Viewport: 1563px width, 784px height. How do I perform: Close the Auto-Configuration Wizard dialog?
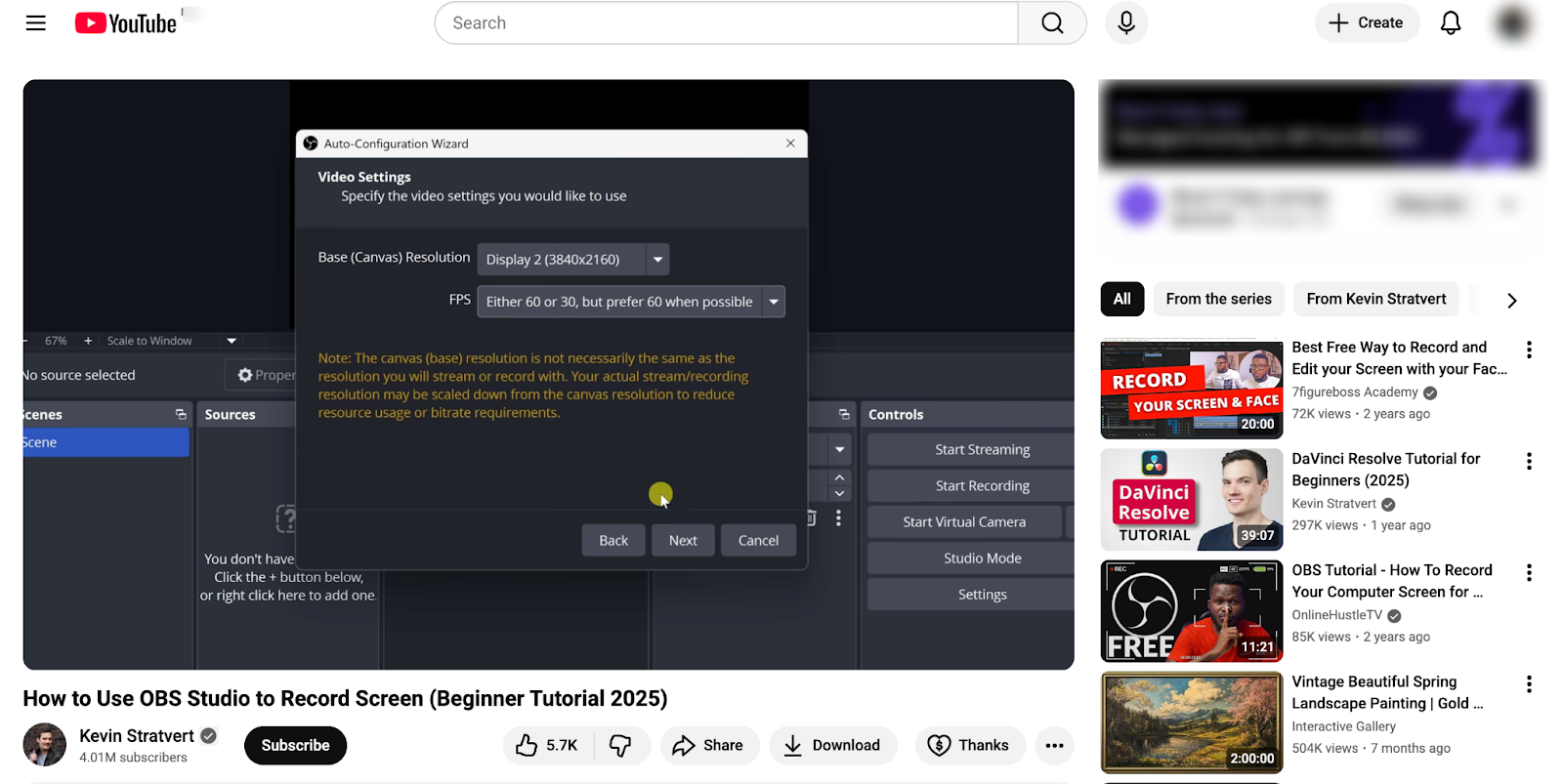click(x=790, y=143)
